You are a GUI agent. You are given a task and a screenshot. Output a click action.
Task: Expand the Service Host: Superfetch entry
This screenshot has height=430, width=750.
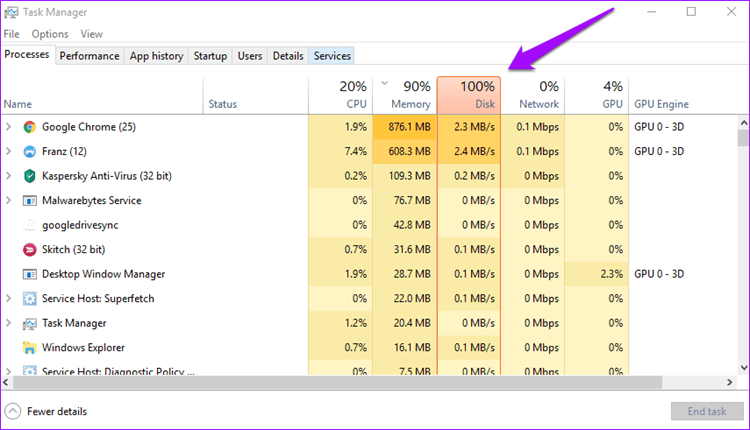coord(8,298)
